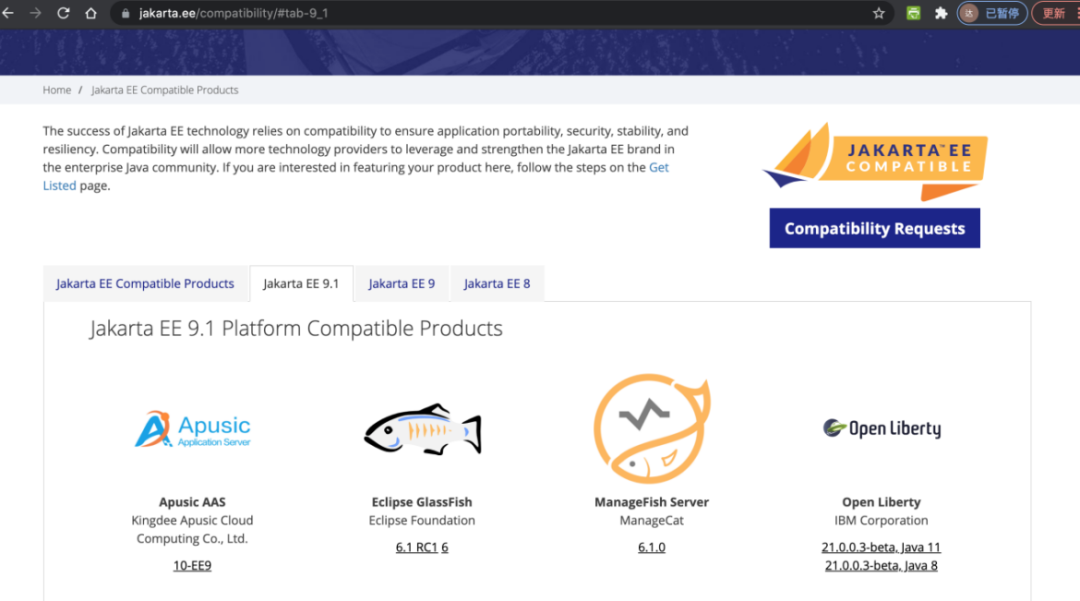Open Apusic AAS 10-EE9 version link
1080x601 pixels.
pyautogui.click(x=192, y=566)
